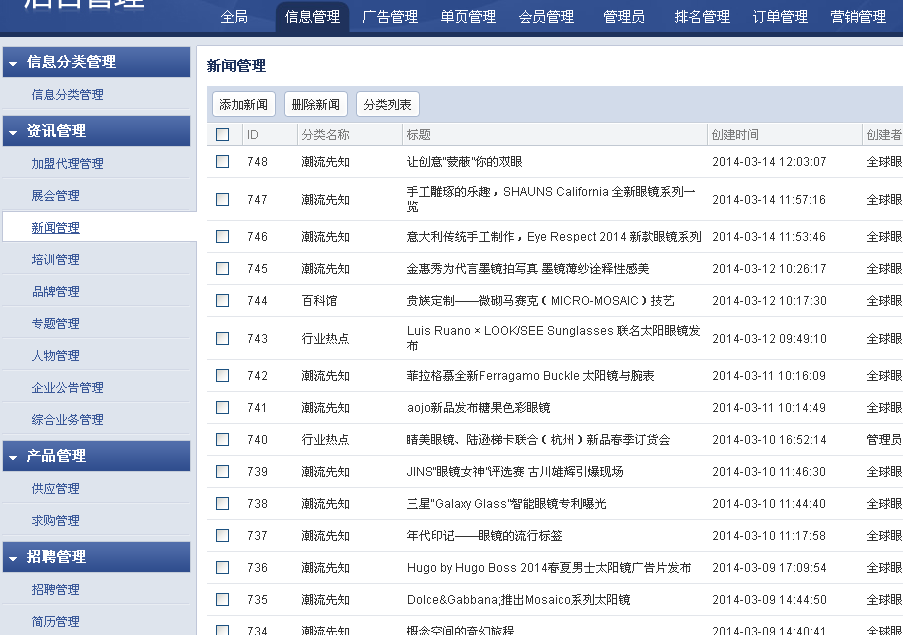Select checkbox for row ID 744

(x=222, y=301)
